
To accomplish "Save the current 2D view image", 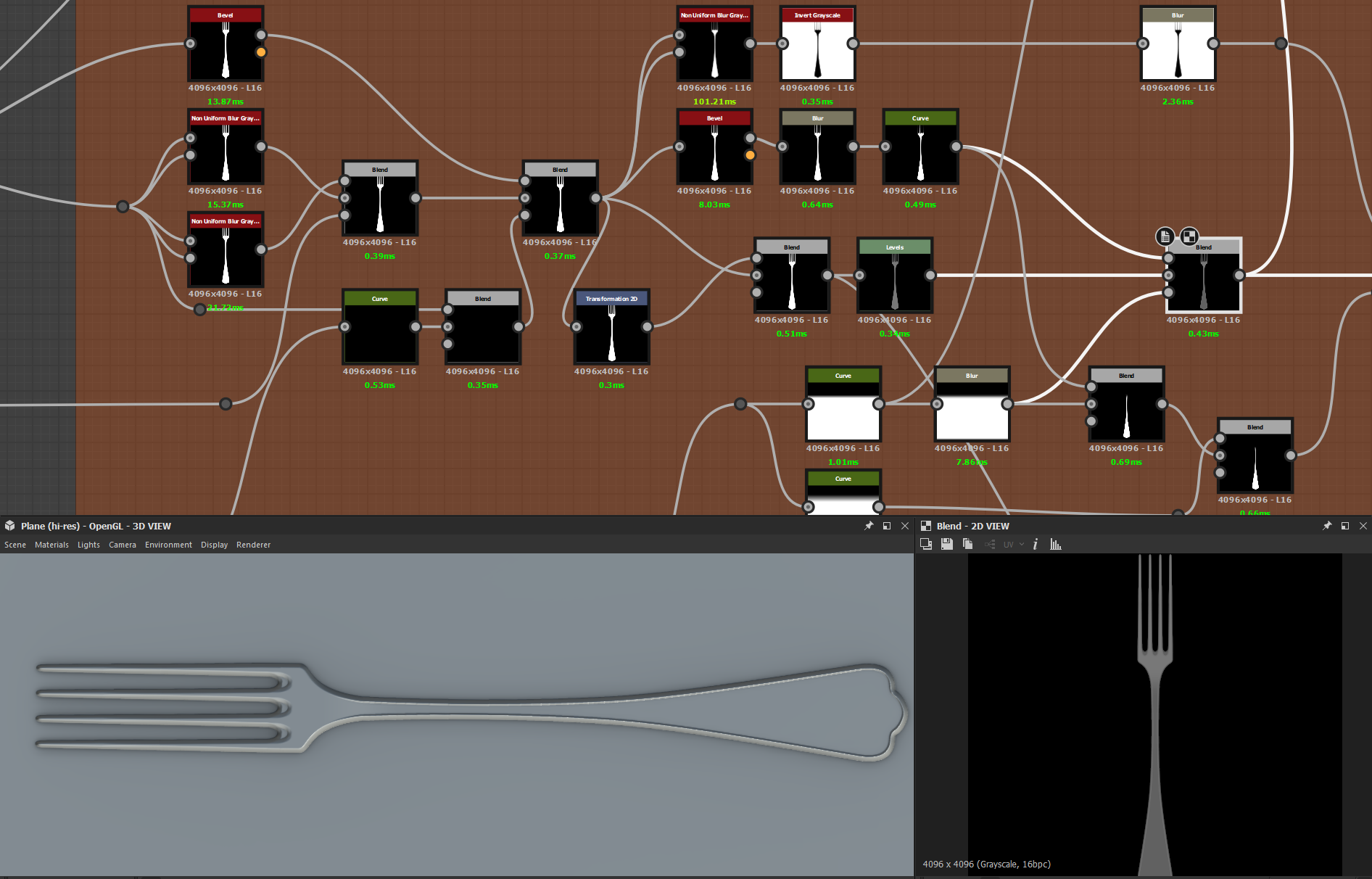I will 947,544.
